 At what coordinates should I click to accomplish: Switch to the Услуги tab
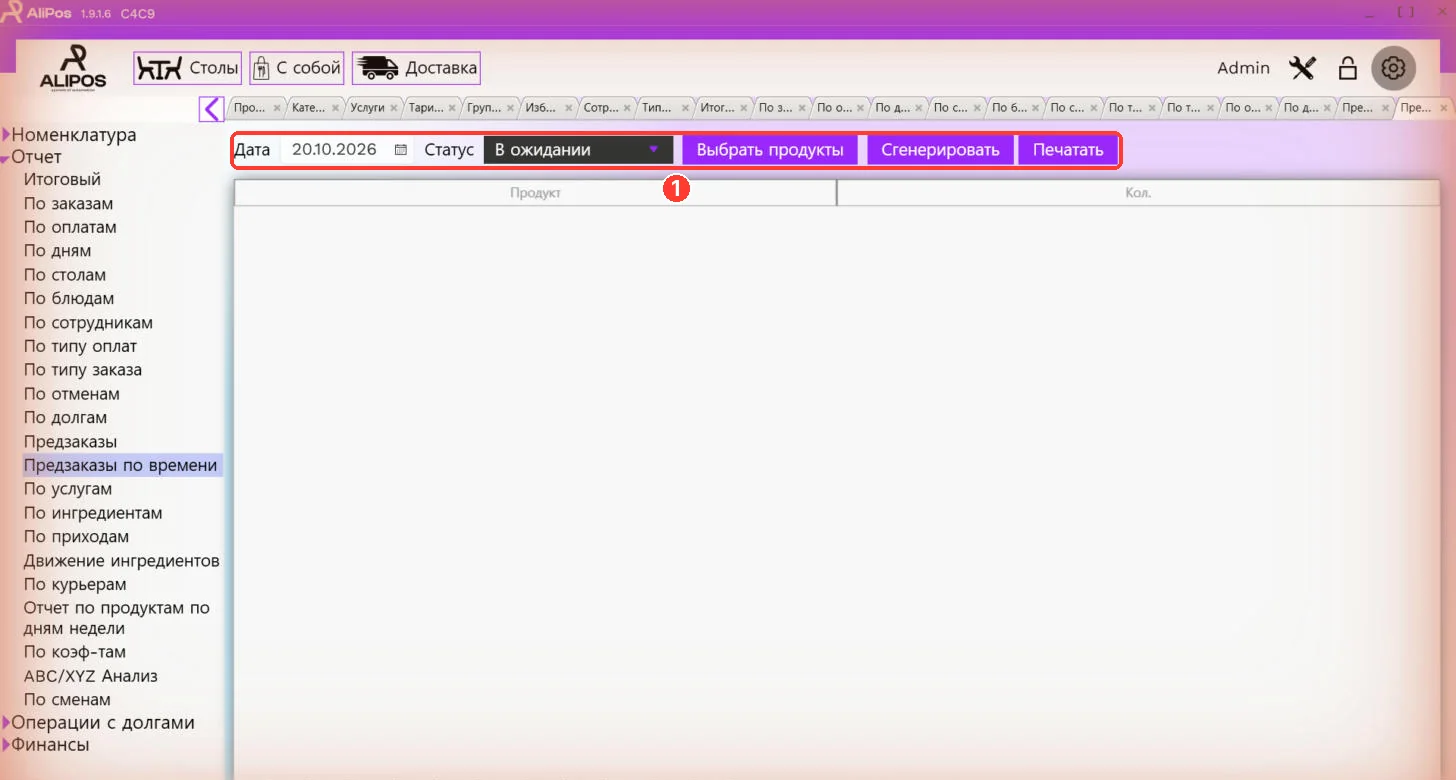(368, 108)
